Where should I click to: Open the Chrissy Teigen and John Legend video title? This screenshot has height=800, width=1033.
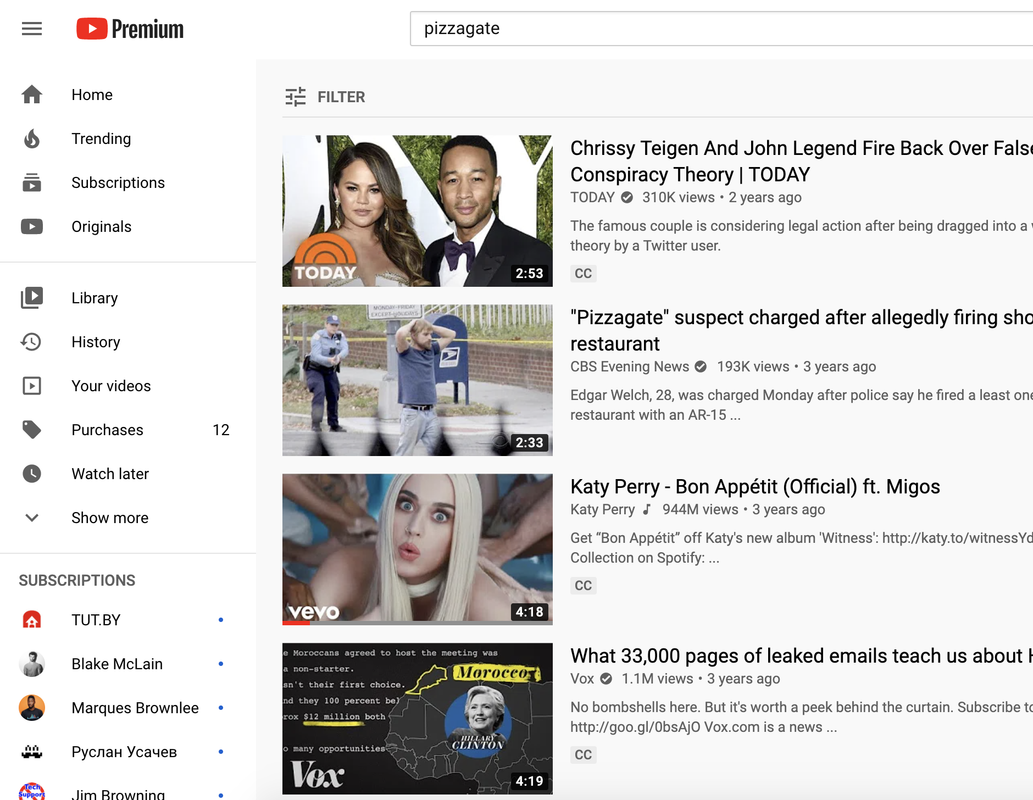(x=801, y=161)
